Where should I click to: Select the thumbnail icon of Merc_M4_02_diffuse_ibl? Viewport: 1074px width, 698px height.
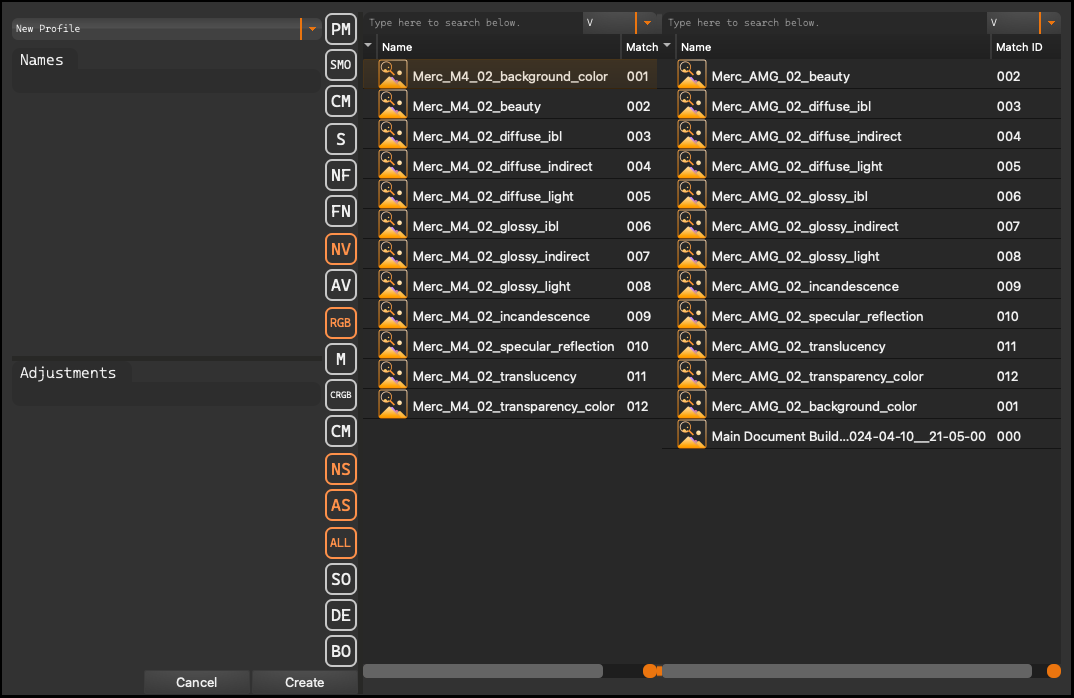click(392, 136)
